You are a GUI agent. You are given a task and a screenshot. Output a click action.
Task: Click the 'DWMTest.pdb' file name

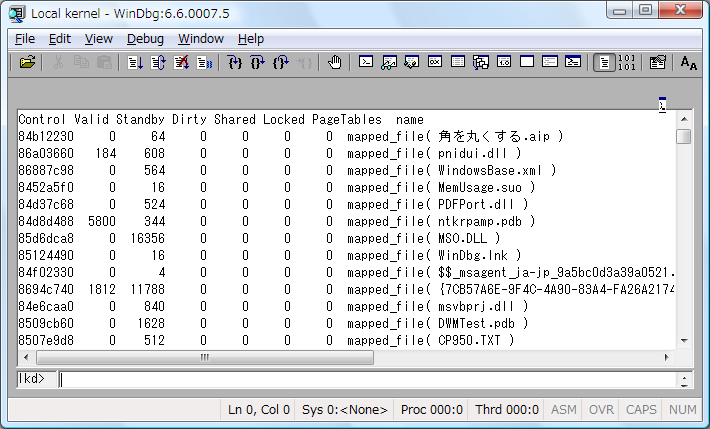(476, 323)
